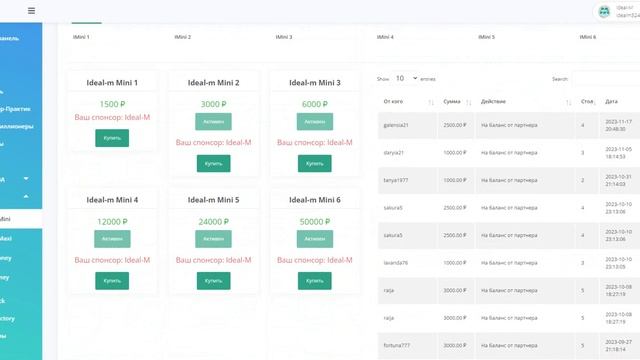Buy the Ideal-m Mini 5 package
The image size is (640, 360).
click(x=213, y=281)
